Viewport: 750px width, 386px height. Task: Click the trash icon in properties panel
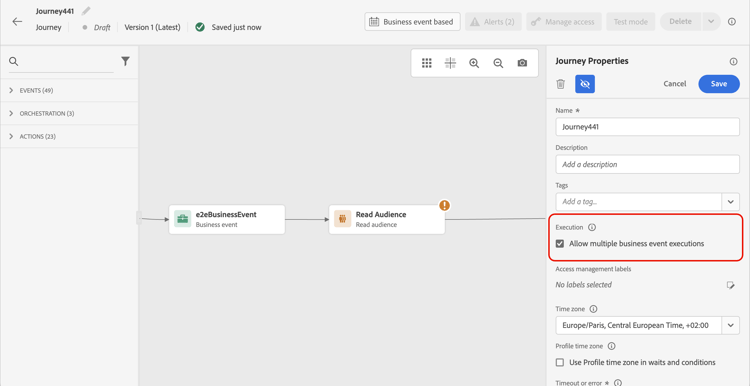[561, 84]
